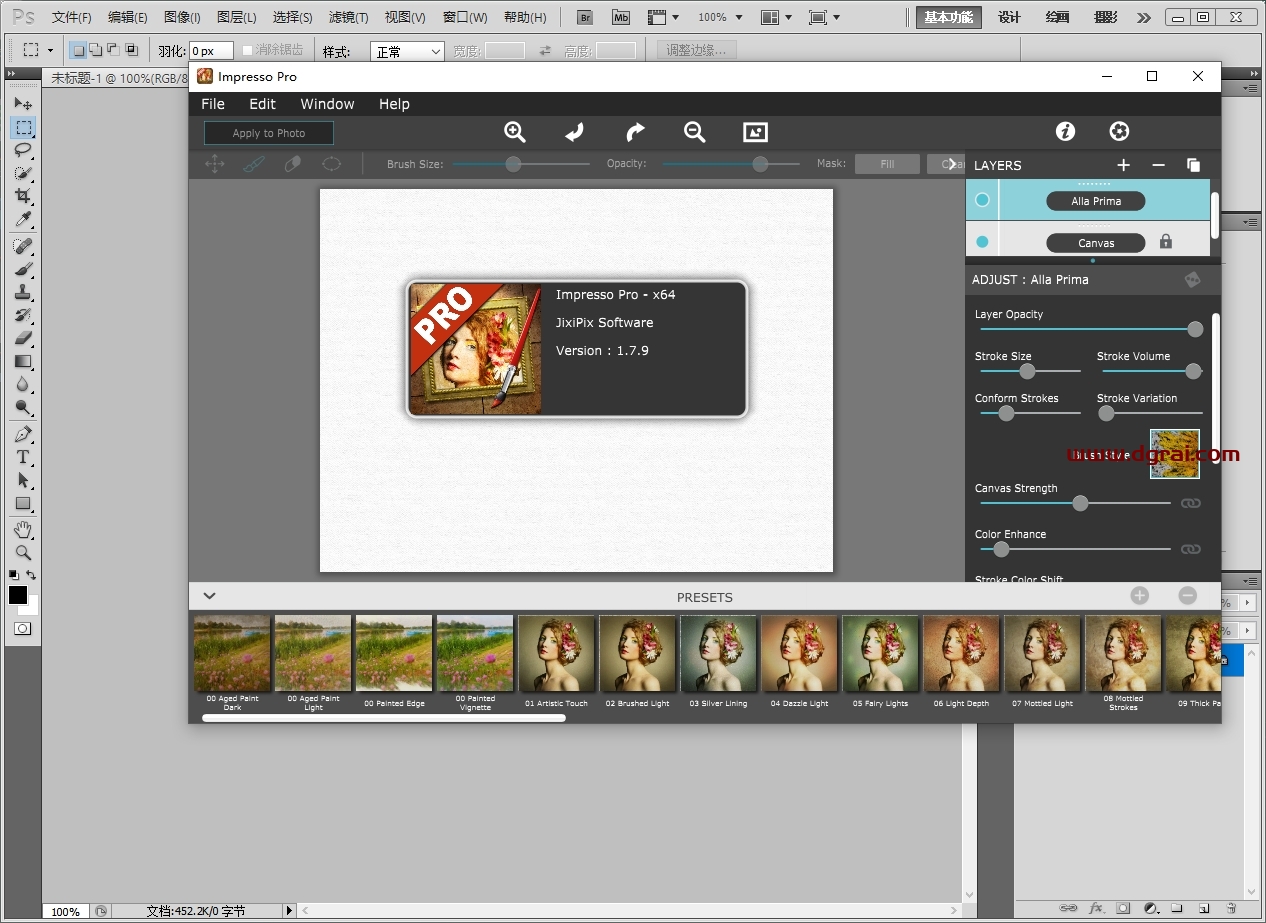Select the Eyedropper tool
This screenshot has height=923, width=1266.
coord(23,219)
